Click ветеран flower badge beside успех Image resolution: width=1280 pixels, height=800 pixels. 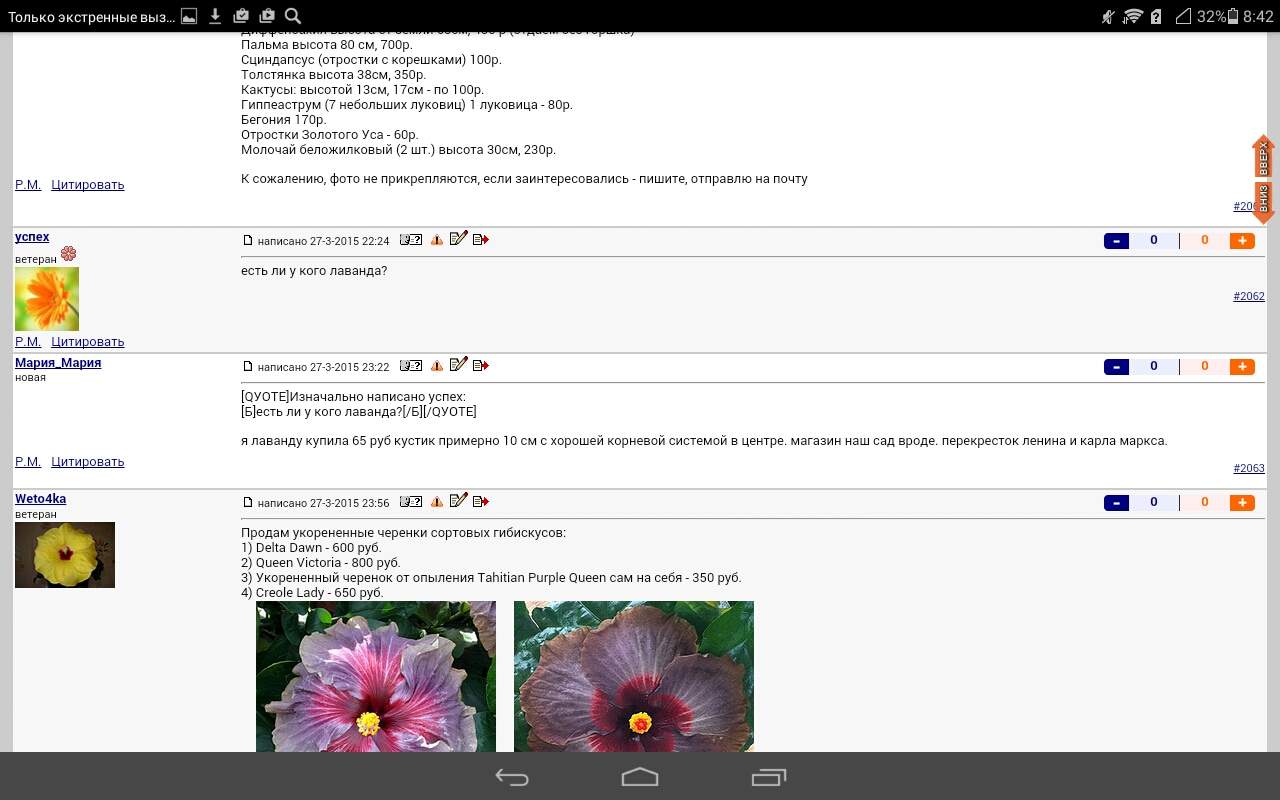pos(68,254)
